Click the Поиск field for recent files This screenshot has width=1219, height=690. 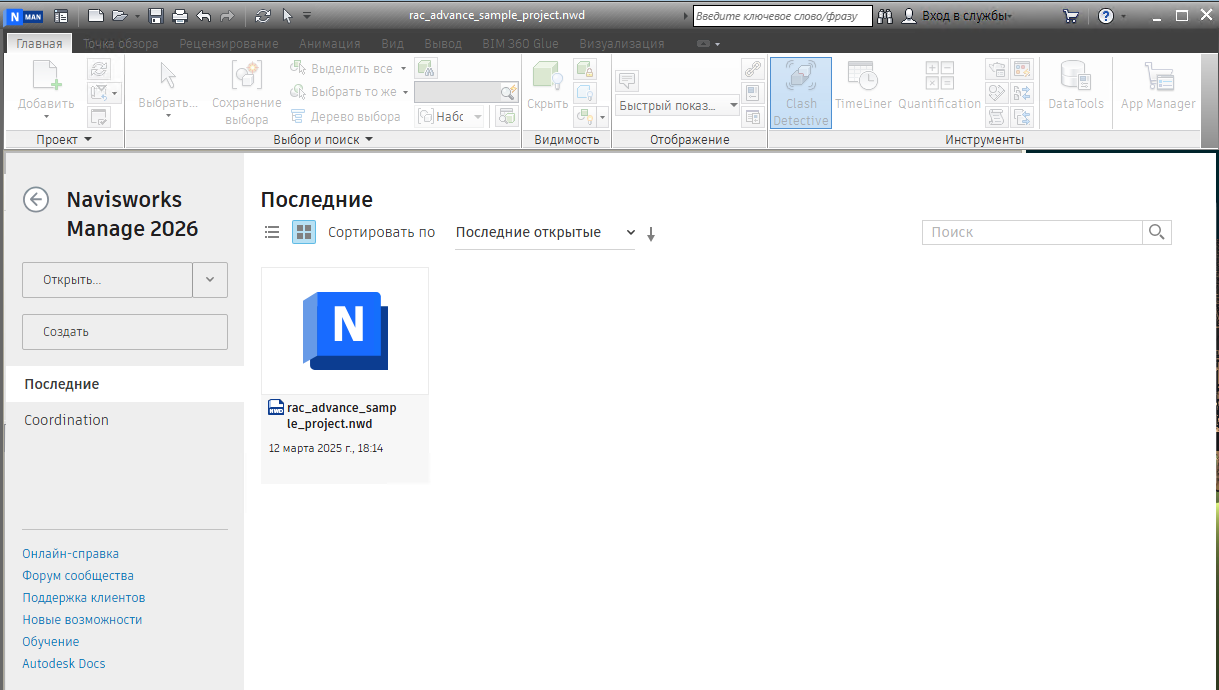tap(1032, 232)
